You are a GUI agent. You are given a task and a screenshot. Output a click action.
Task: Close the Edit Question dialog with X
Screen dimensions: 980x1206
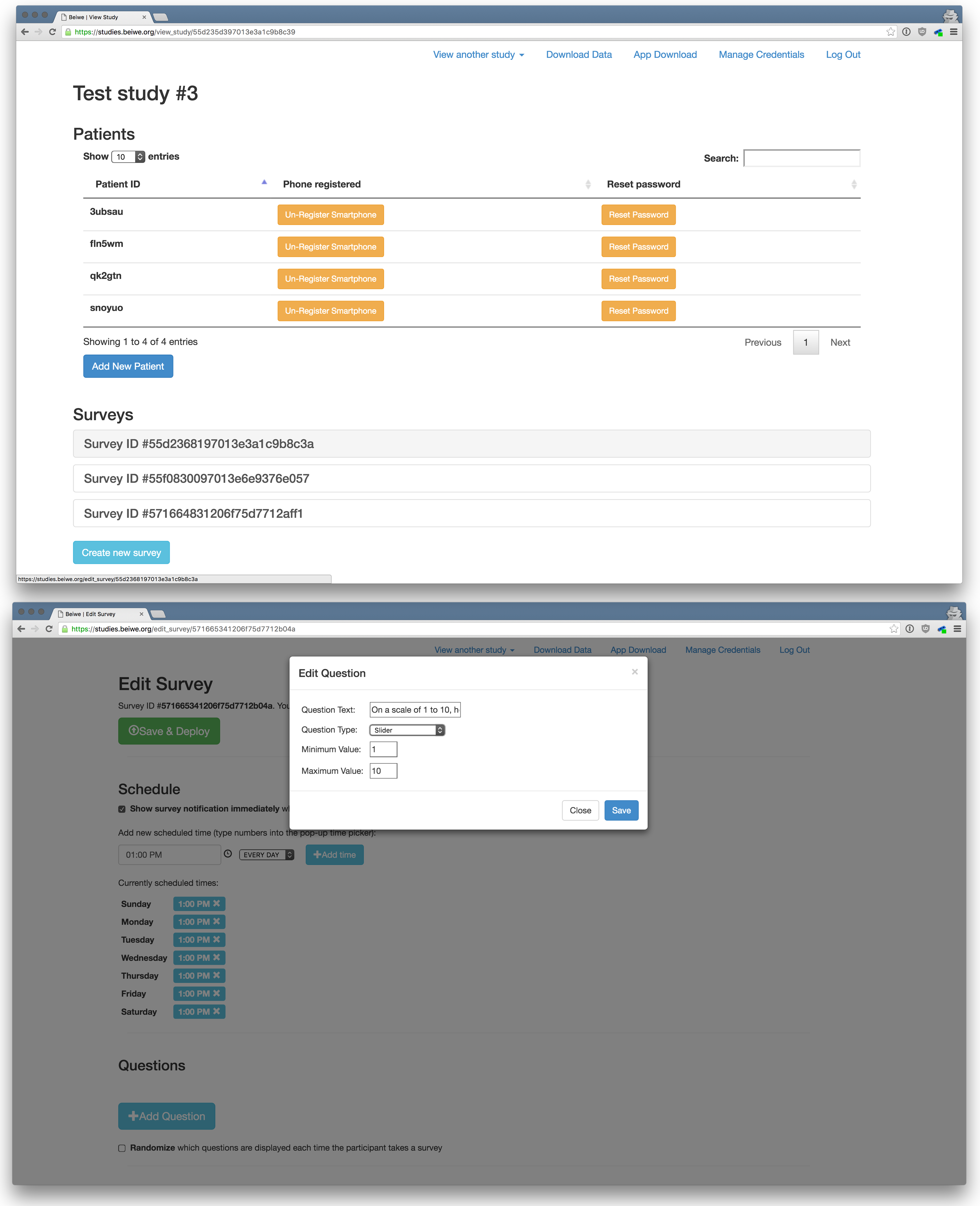(x=635, y=672)
